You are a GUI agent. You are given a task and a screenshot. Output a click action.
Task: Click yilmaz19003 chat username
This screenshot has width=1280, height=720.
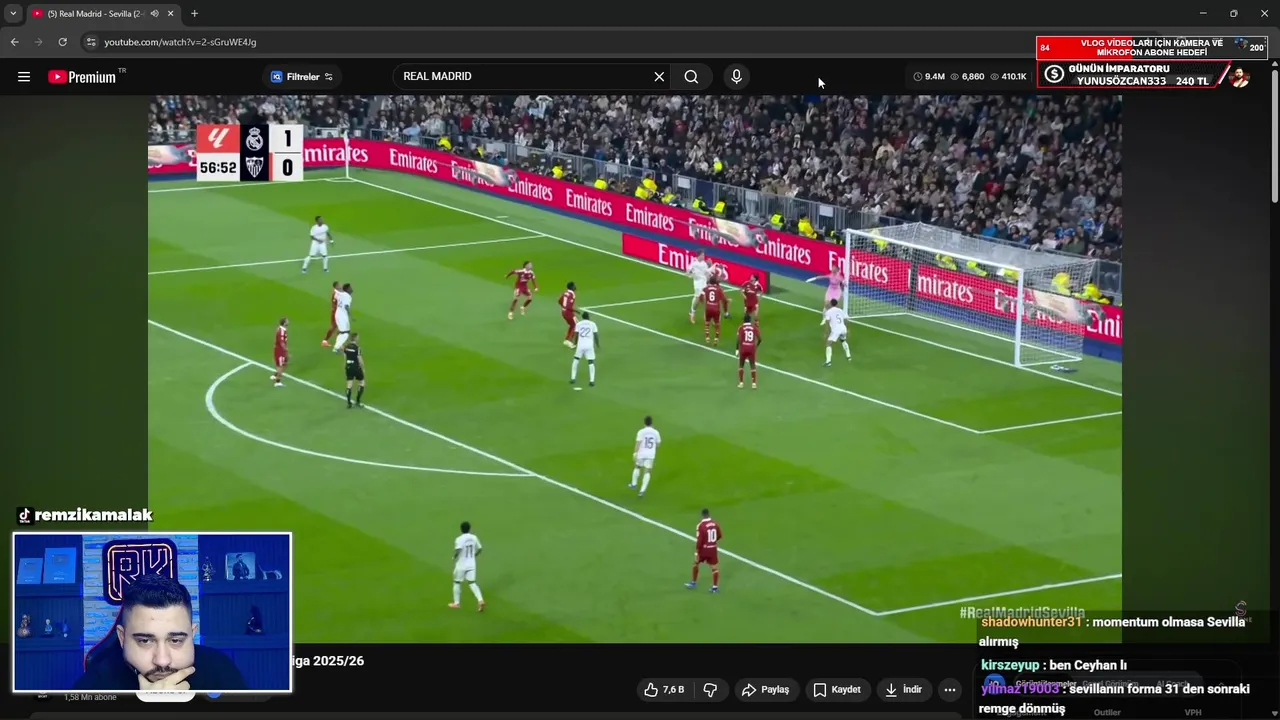point(1019,689)
